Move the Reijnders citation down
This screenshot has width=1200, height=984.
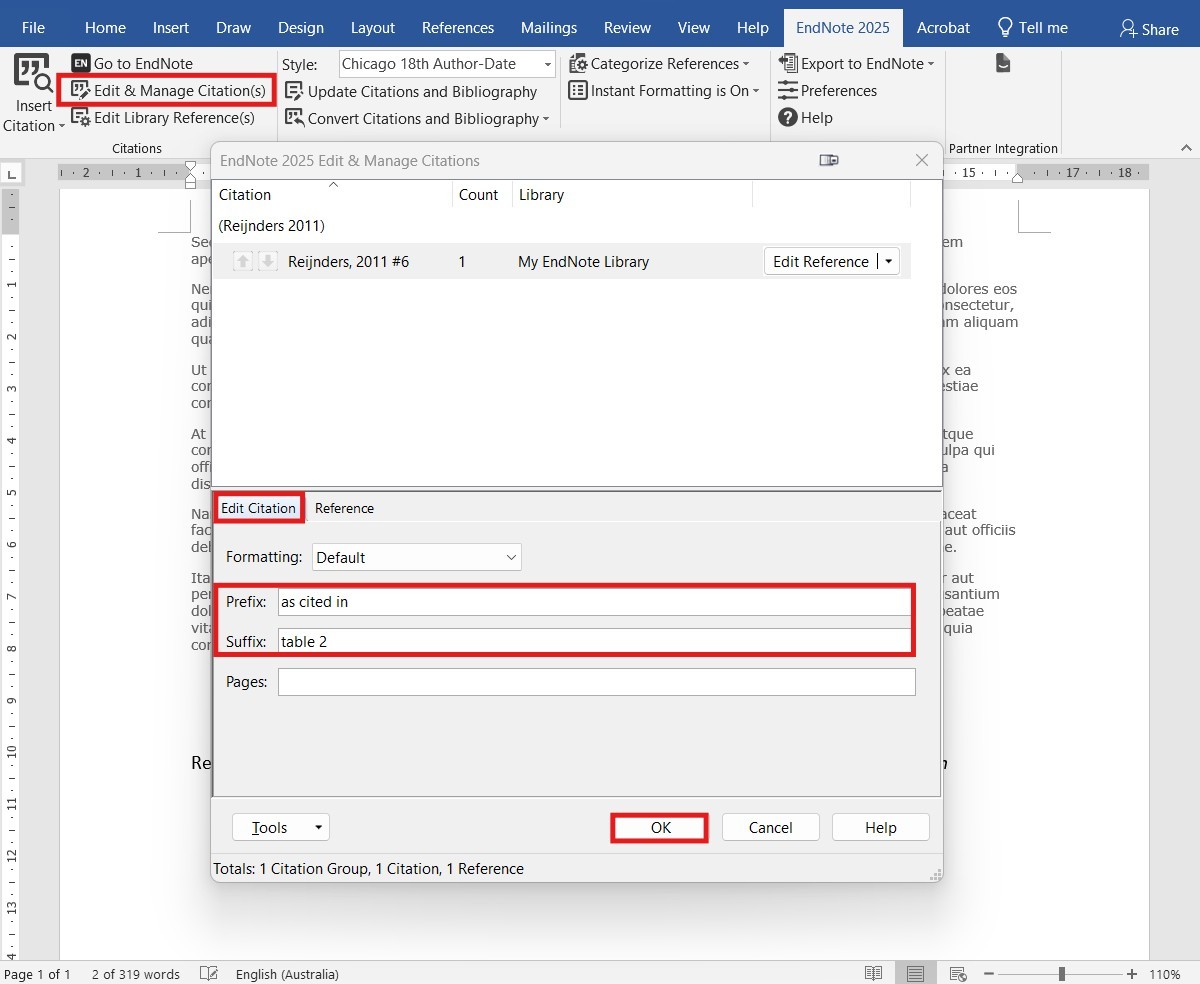pyautogui.click(x=267, y=262)
